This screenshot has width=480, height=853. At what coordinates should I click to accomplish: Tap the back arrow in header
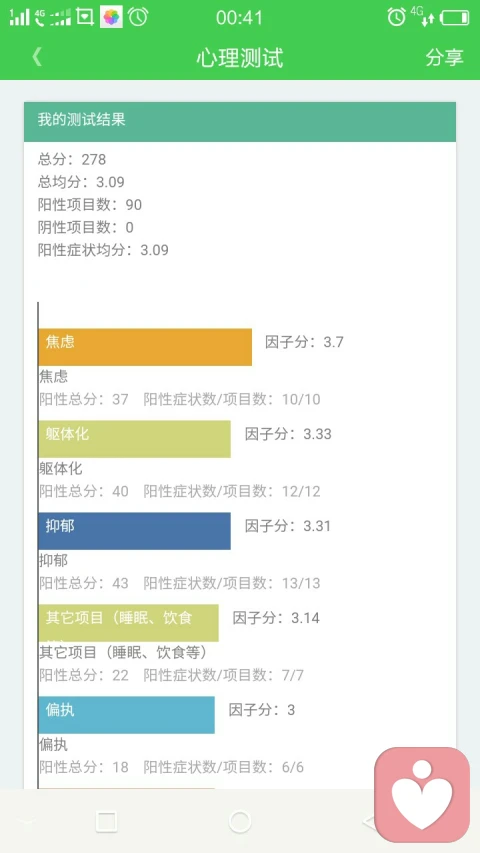coord(37,57)
